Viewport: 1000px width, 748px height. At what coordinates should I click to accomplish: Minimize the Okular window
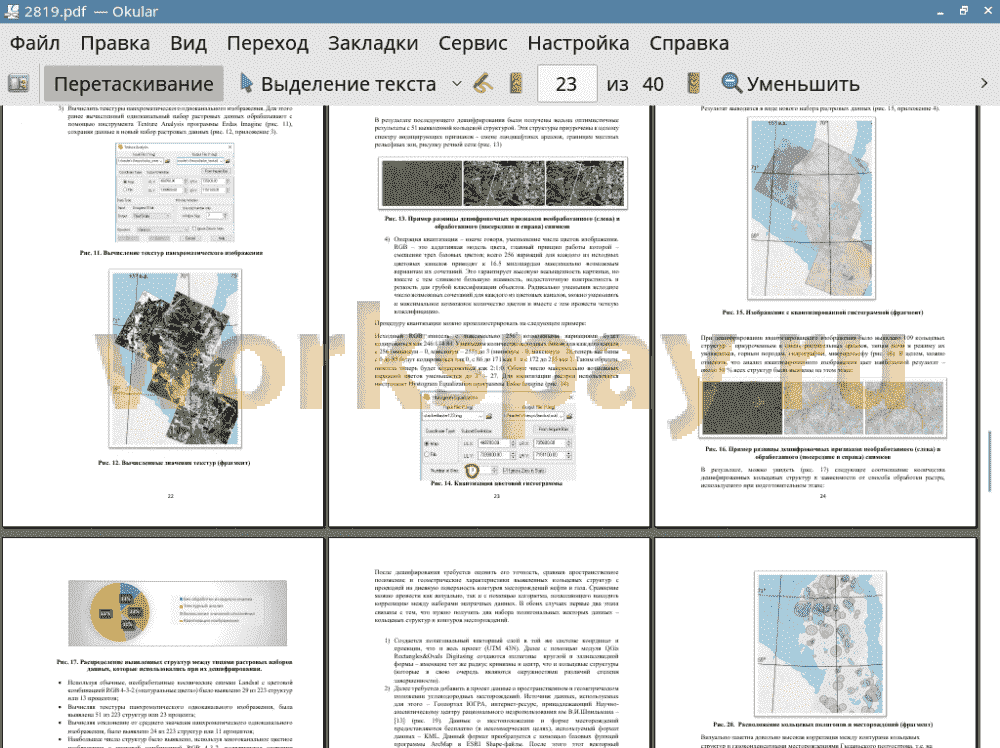click(x=941, y=12)
